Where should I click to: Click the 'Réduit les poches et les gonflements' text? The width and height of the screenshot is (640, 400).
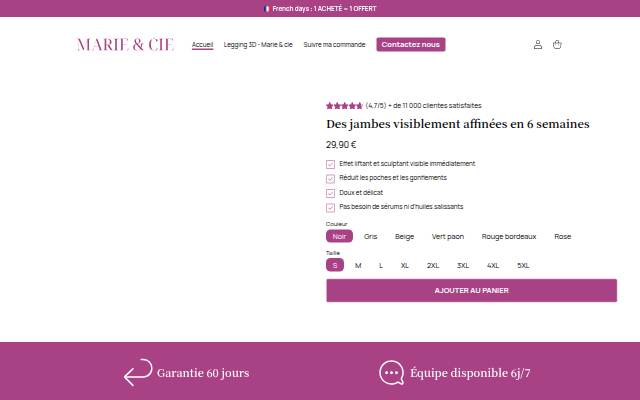(x=393, y=178)
